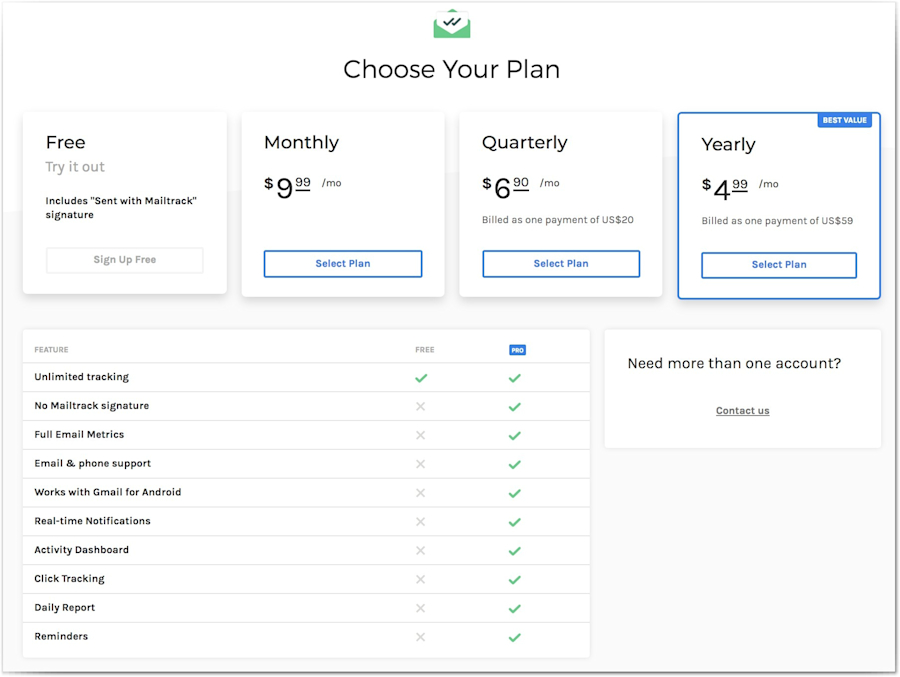Click the FREE column header
This screenshot has width=900, height=677.
click(424, 349)
